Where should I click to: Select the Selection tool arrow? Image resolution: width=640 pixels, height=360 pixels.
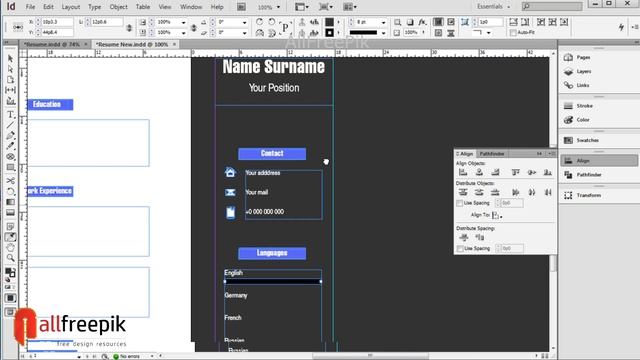click(11, 59)
